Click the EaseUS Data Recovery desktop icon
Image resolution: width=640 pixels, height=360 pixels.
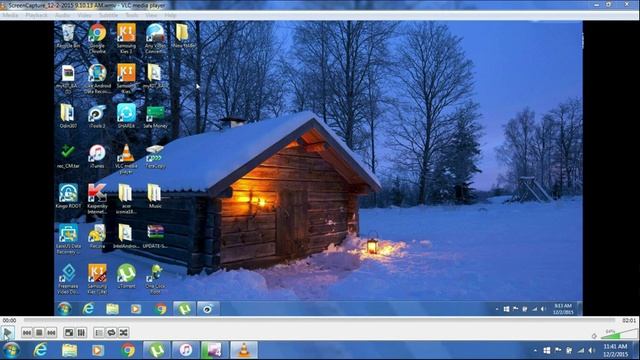(x=68, y=239)
